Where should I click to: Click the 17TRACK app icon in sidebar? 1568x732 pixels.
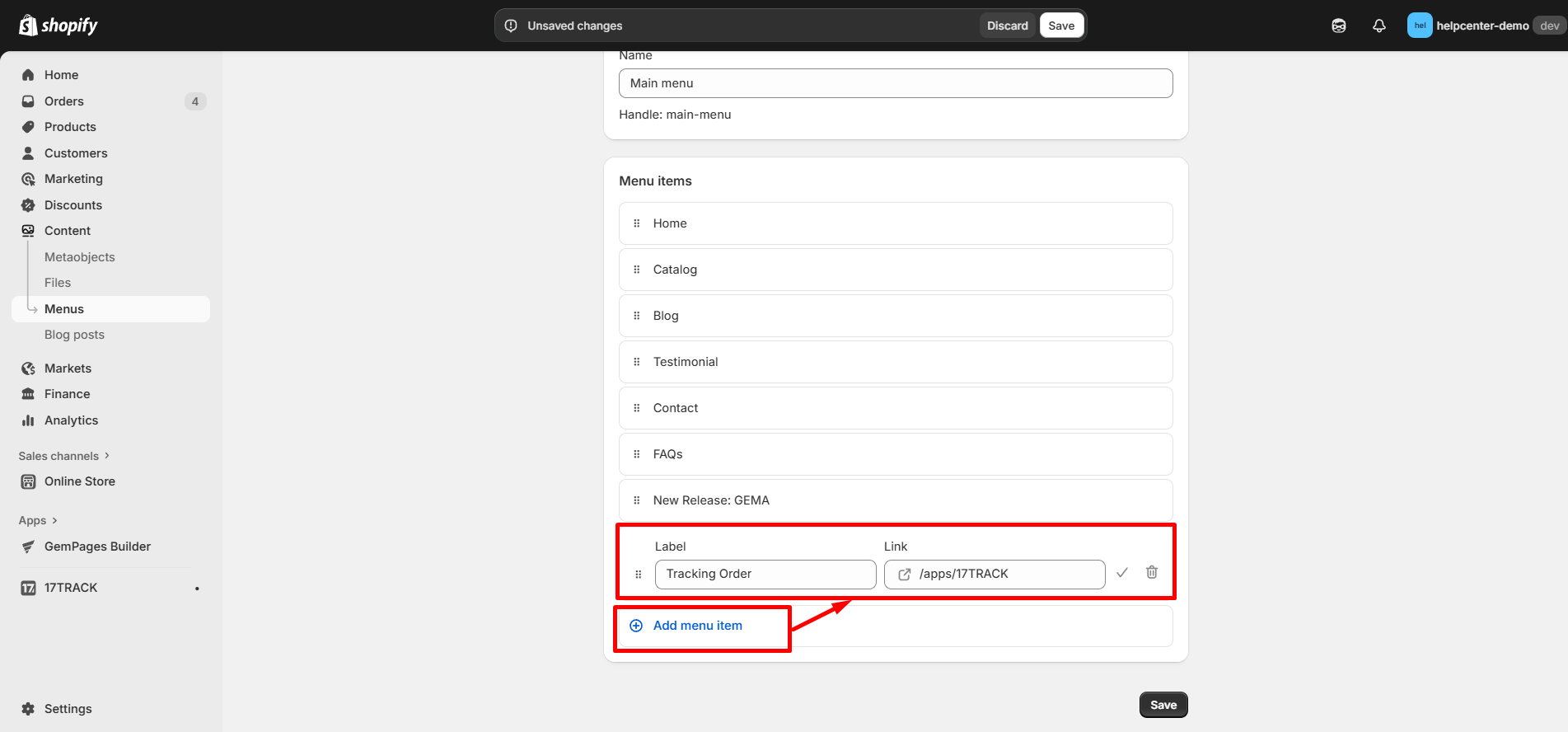[28, 588]
